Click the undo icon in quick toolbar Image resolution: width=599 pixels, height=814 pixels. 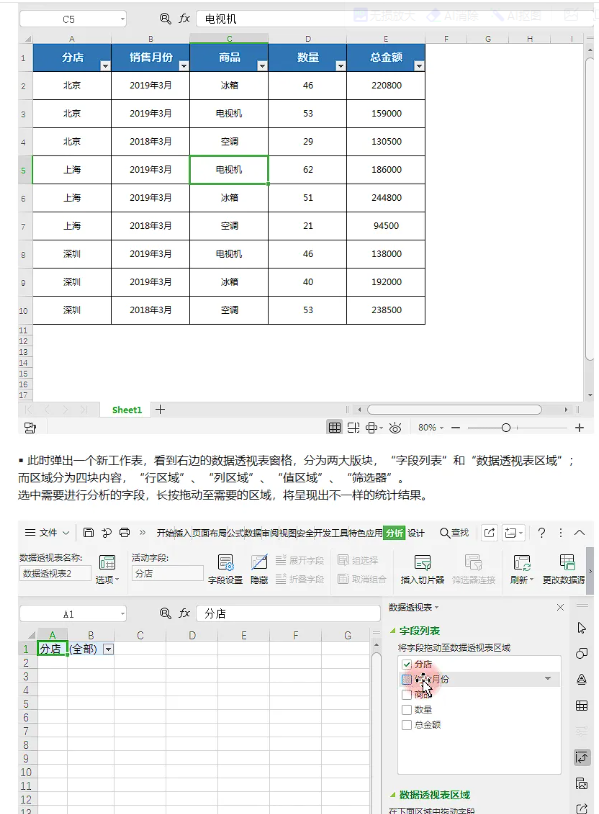tap(106, 533)
